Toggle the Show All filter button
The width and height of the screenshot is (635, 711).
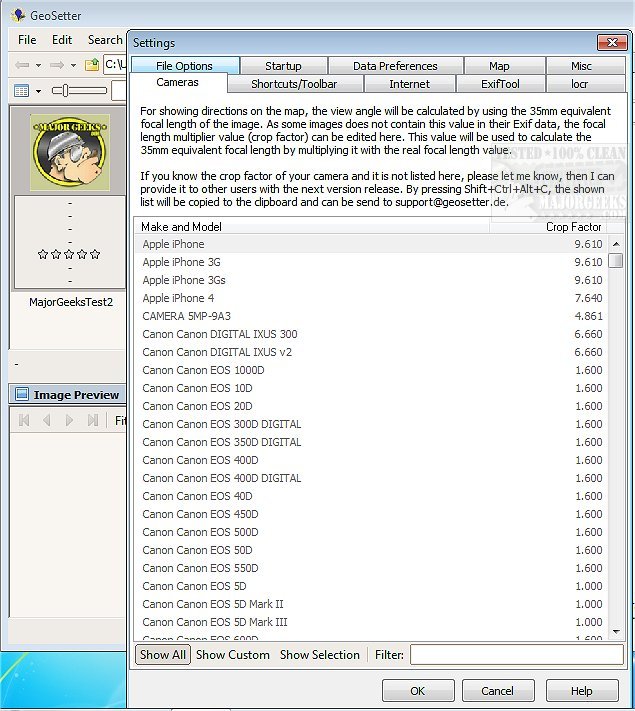tap(163, 655)
